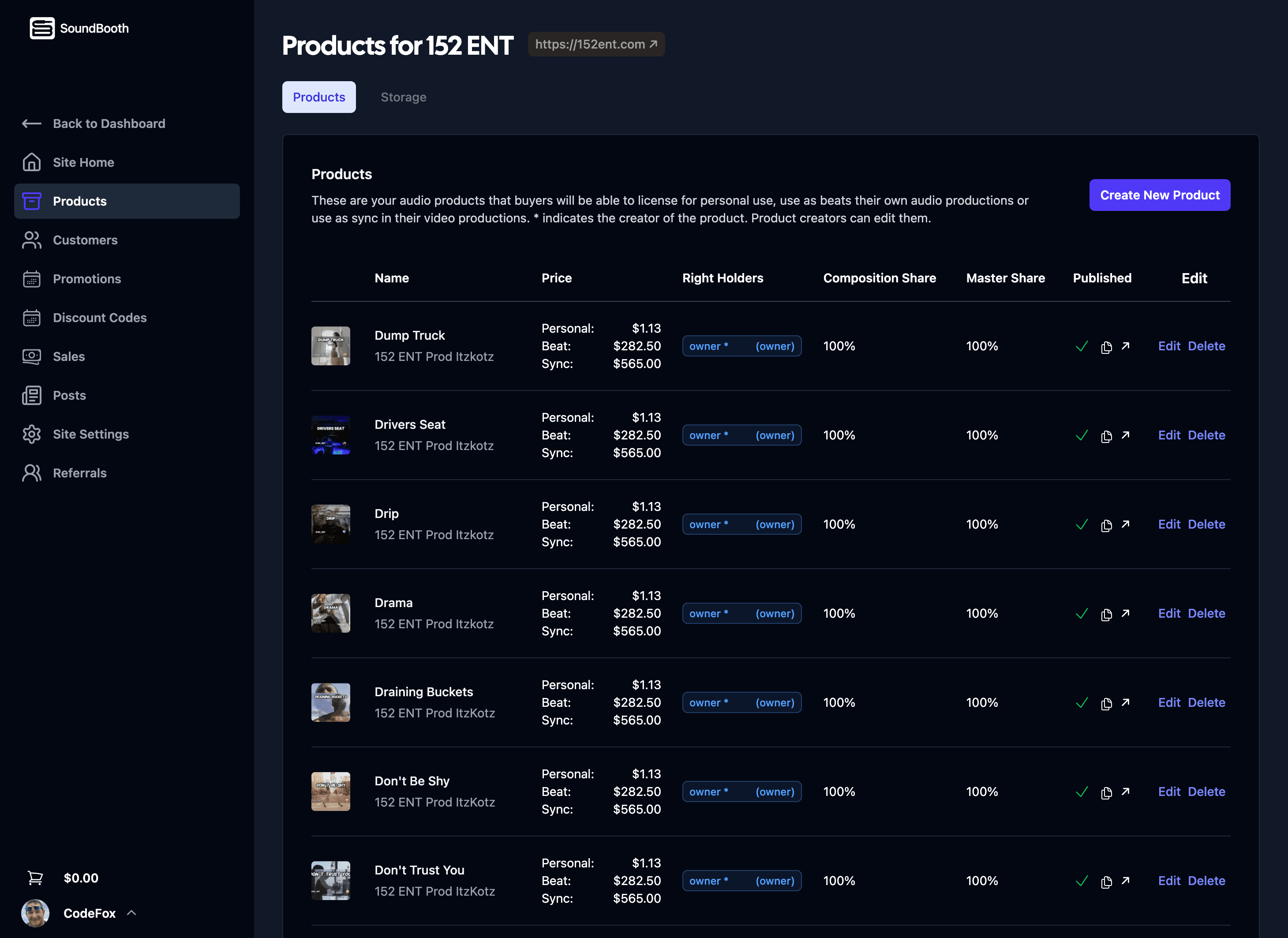Delete the Don't Be Shy product

coord(1207,791)
